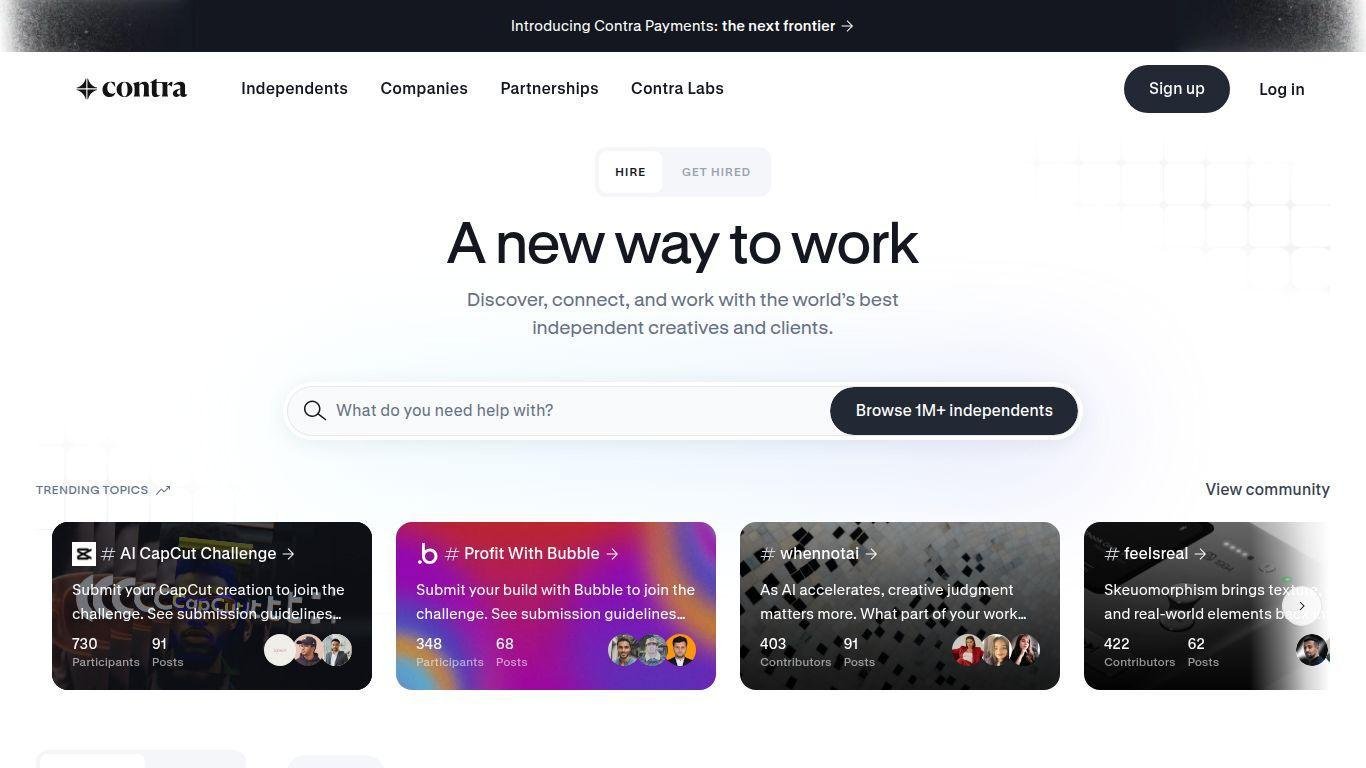Switch the toggle to Get Hired
The height and width of the screenshot is (768, 1366).
click(716, 172)
